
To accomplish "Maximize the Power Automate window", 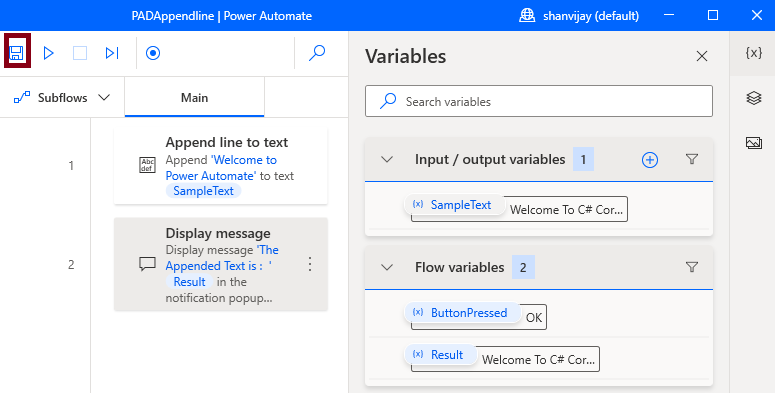I will click(x=713, y=15).
